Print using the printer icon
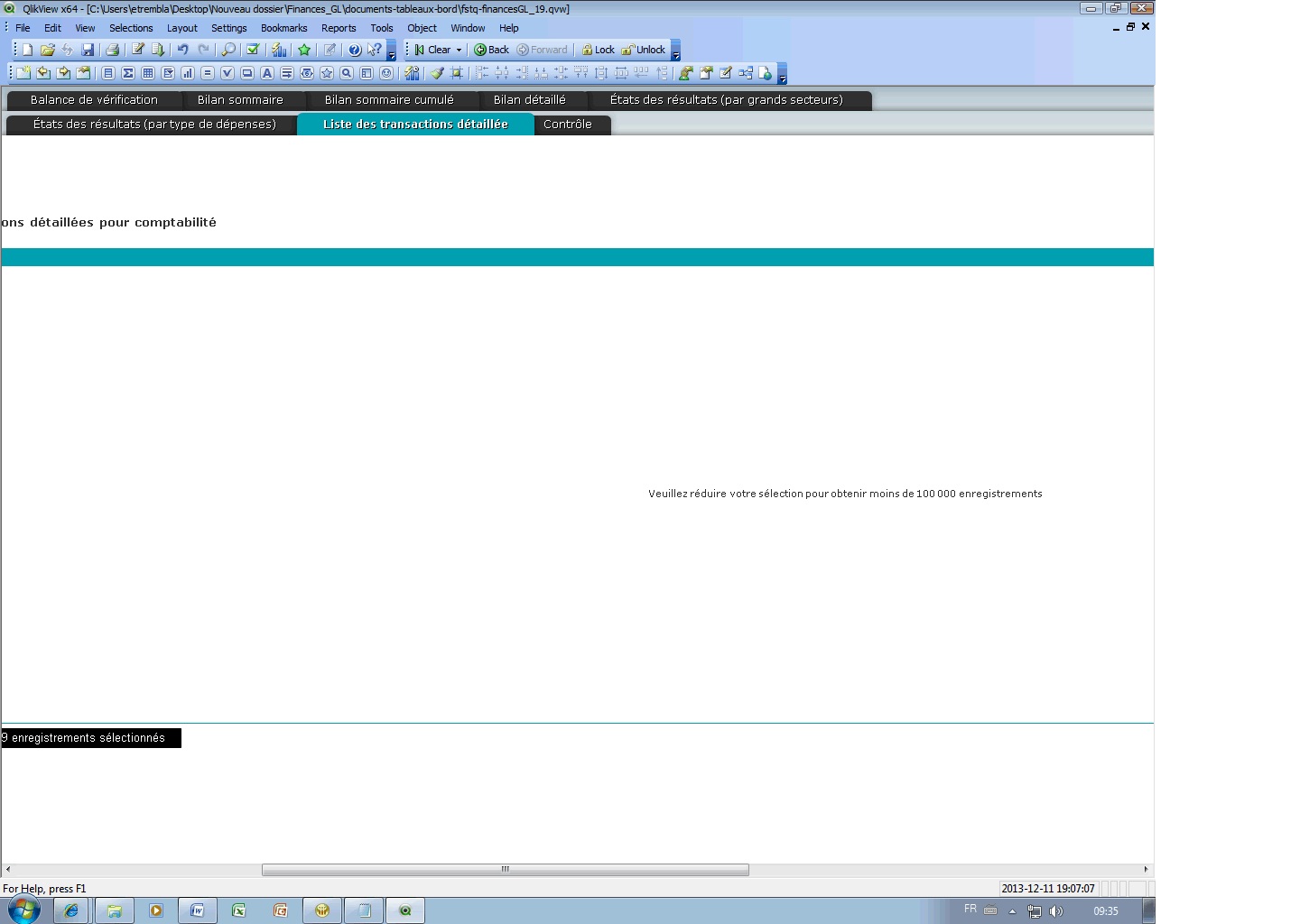1300x924 pixels. point(113,50)
